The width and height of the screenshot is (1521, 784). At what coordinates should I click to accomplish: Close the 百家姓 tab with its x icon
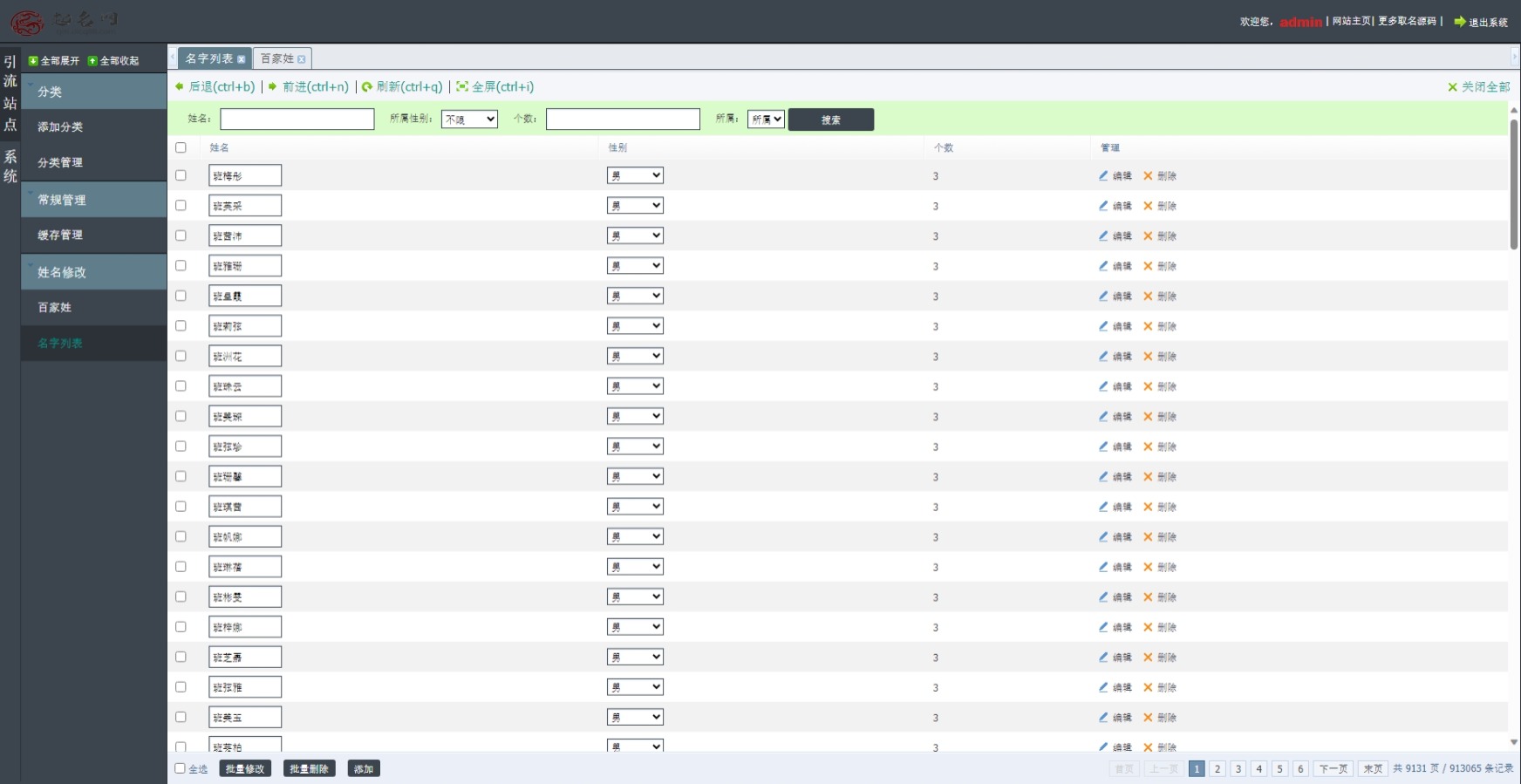tap(302, 59)
